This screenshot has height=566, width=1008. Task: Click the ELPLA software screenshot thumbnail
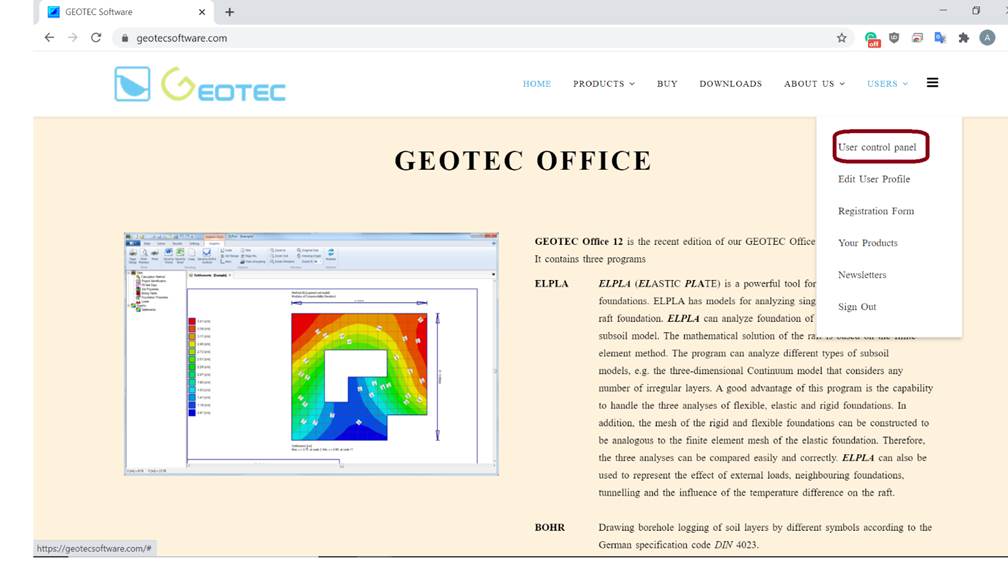coord(311,354)
